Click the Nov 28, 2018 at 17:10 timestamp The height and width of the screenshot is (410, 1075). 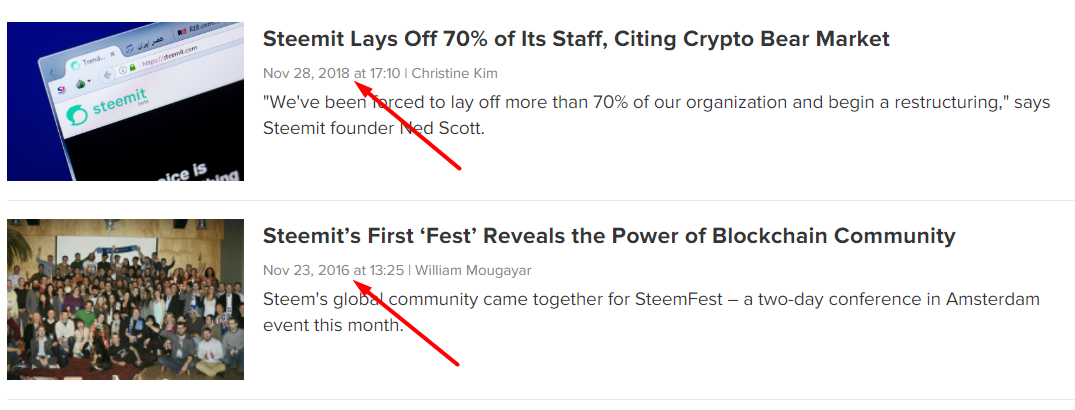[331, 73]
